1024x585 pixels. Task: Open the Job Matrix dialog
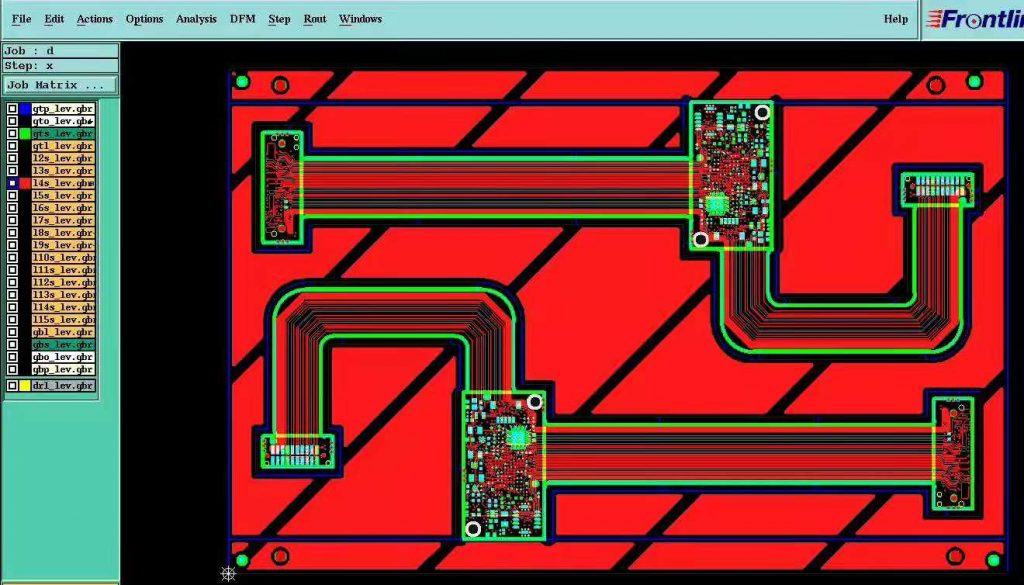pyautogui.click(x=57, y=84)
